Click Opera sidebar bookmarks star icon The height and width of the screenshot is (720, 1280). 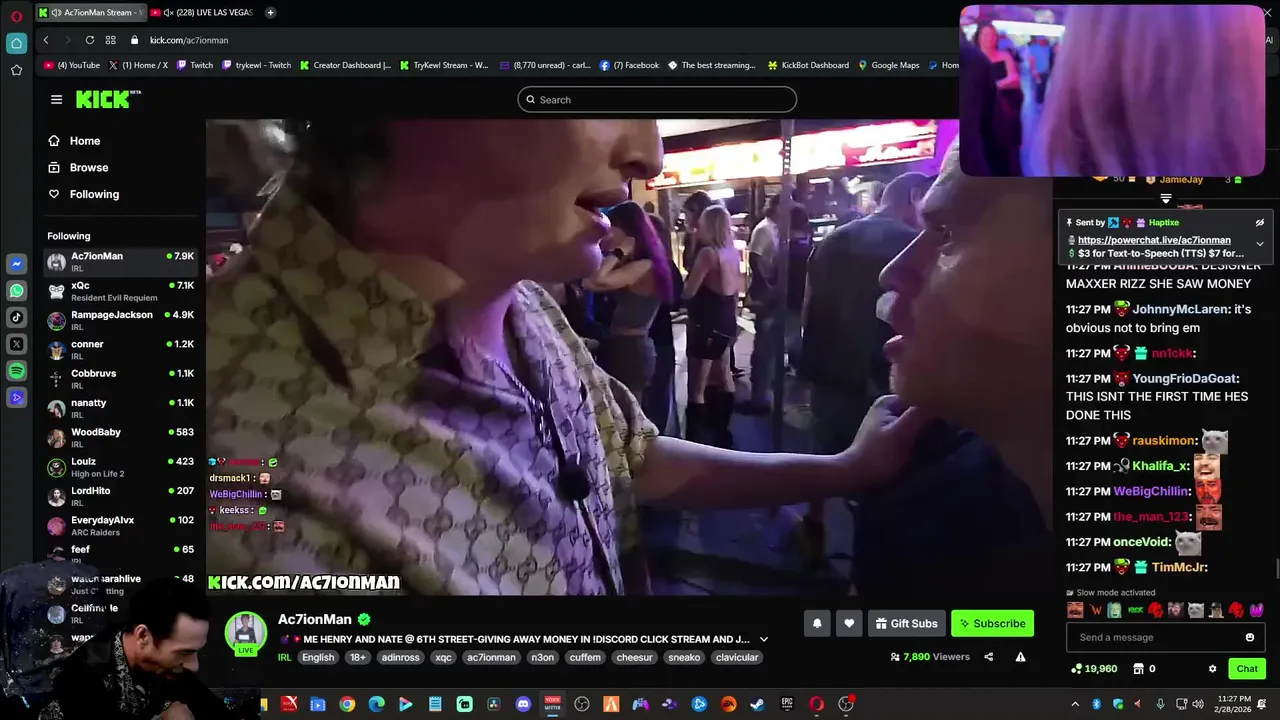16,70
